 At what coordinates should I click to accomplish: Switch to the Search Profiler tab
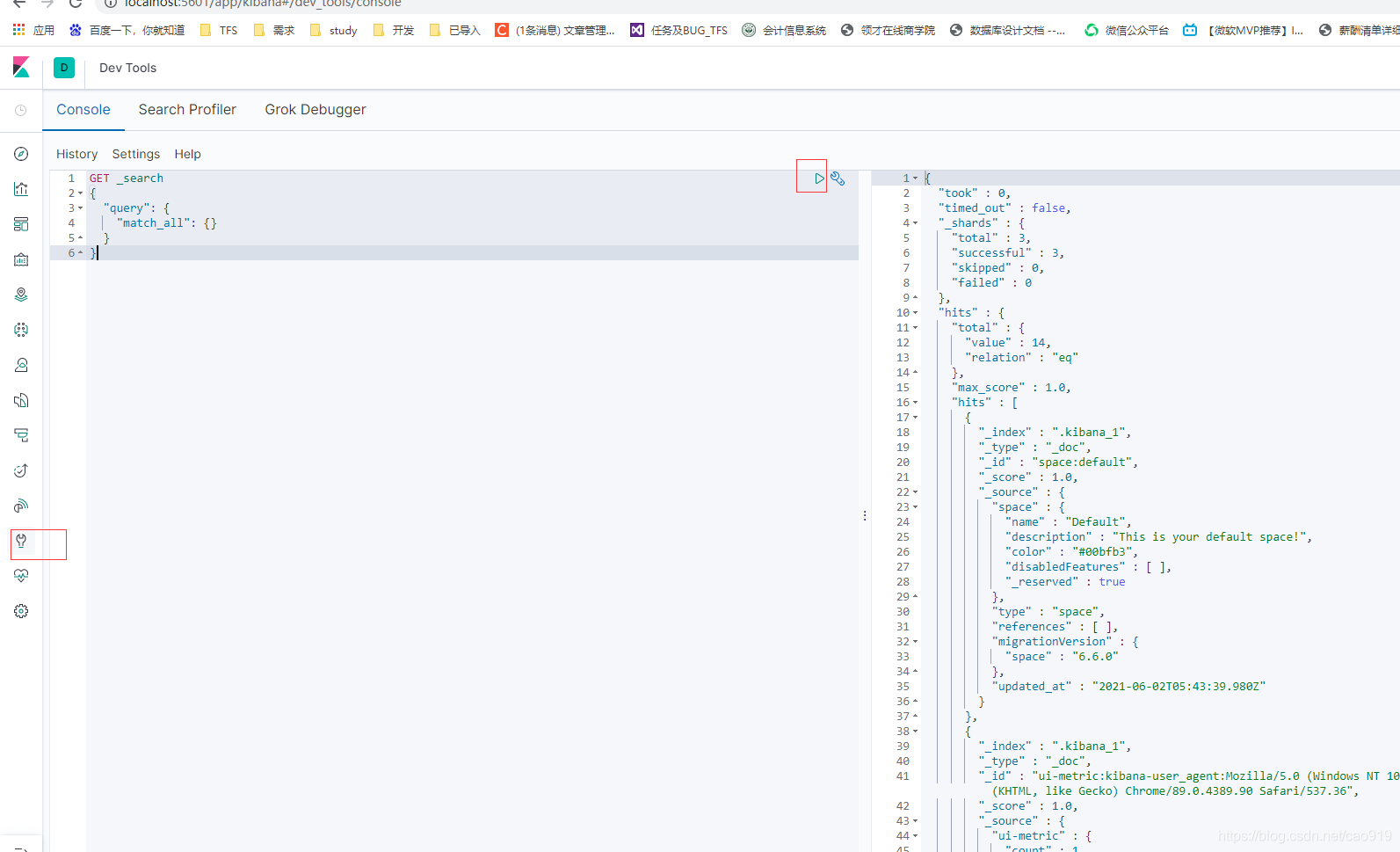tap(187, 110)
